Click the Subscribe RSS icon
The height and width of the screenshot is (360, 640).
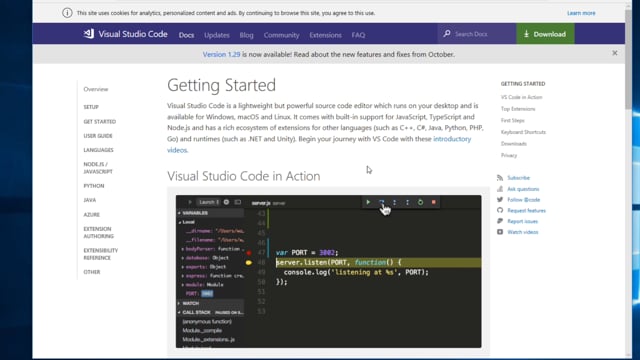click(500, 178)
